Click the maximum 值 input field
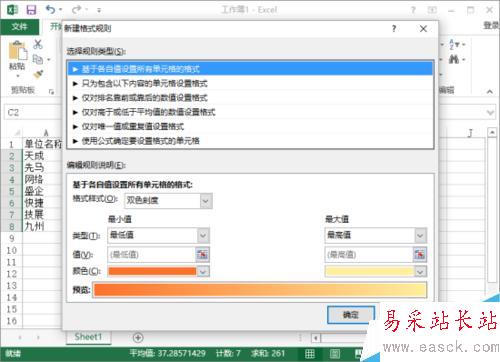This screenshot has height=362, width=500. tap(368, 255)
